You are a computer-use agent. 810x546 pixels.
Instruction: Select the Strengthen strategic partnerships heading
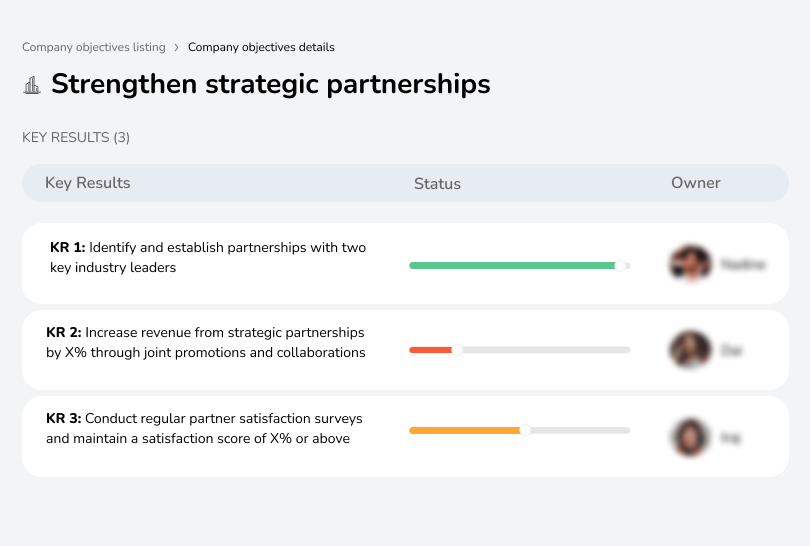click(271, 84)
